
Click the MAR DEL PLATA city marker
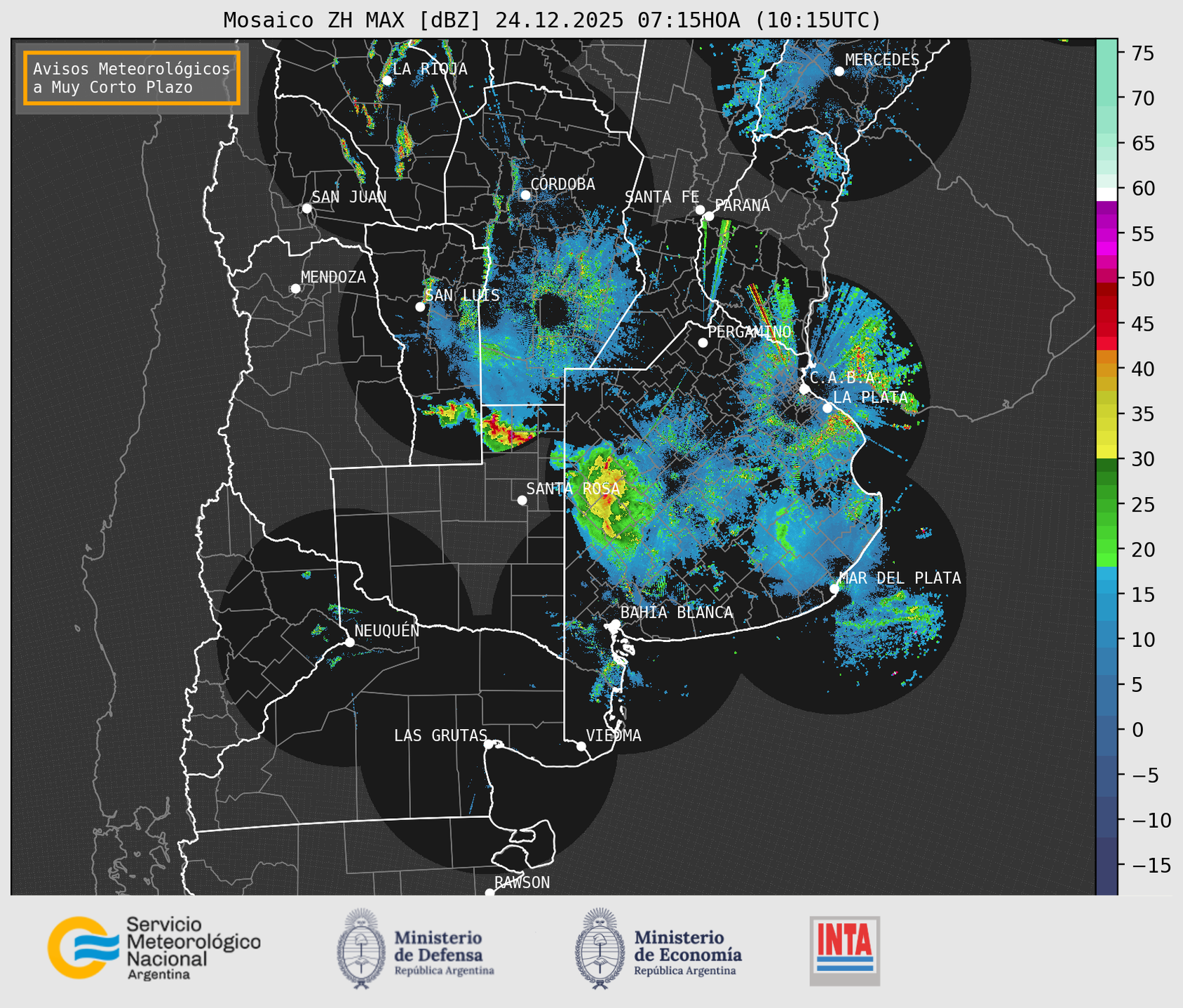point(834,589)
